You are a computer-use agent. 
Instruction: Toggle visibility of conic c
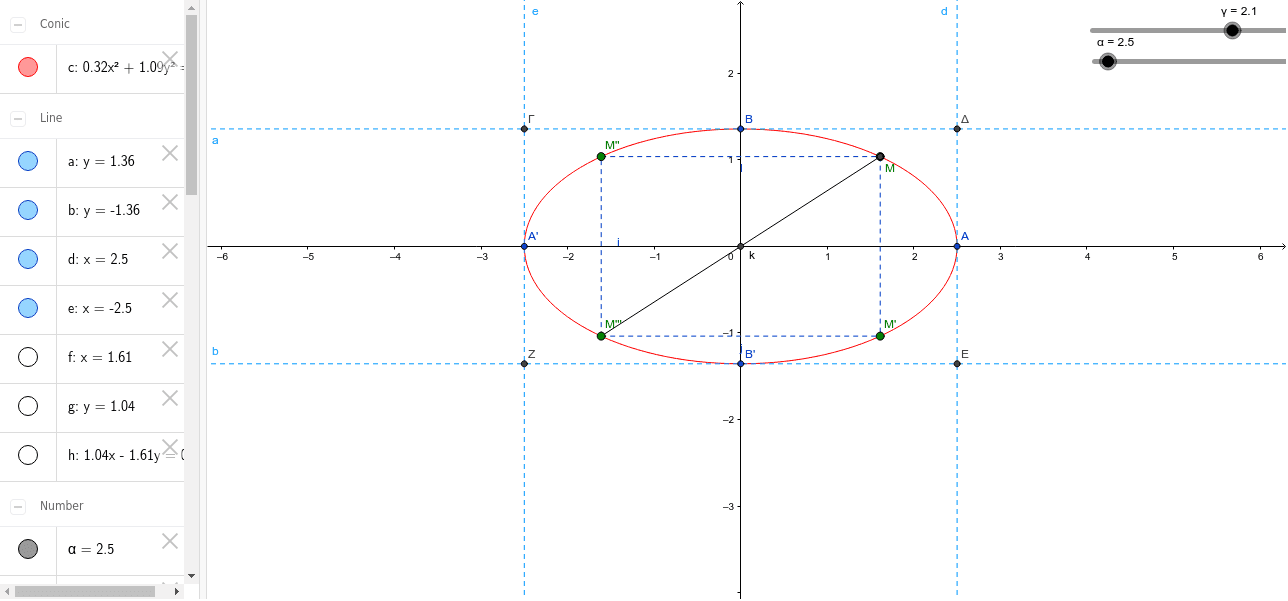28,68
